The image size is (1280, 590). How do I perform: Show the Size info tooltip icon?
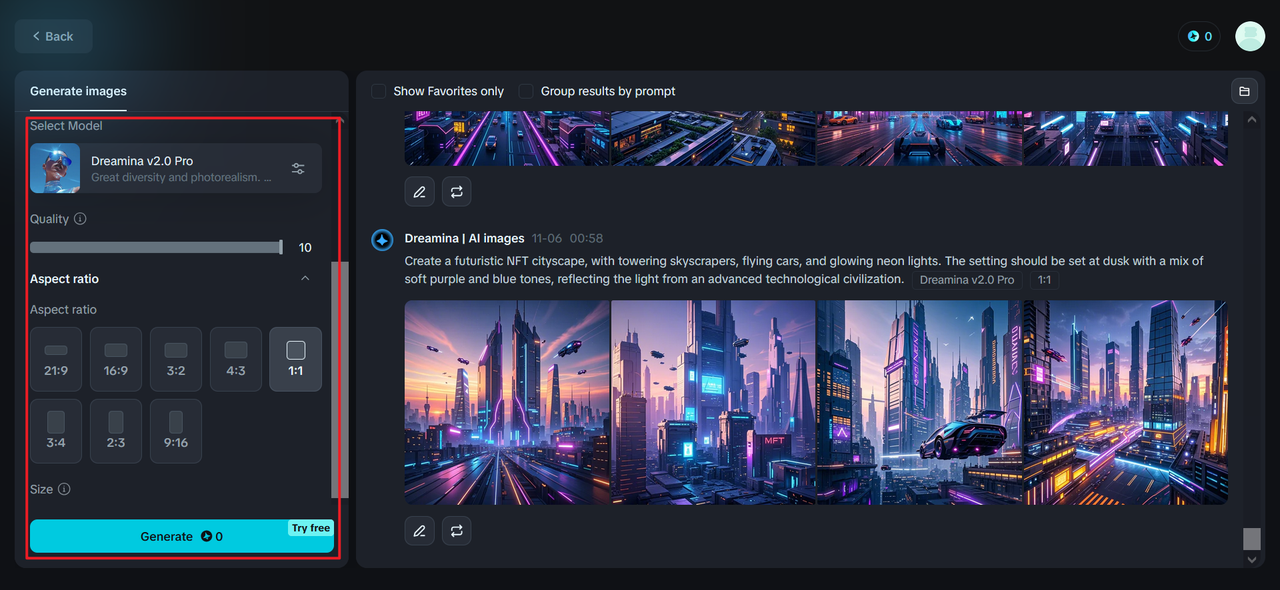[64, 490]
